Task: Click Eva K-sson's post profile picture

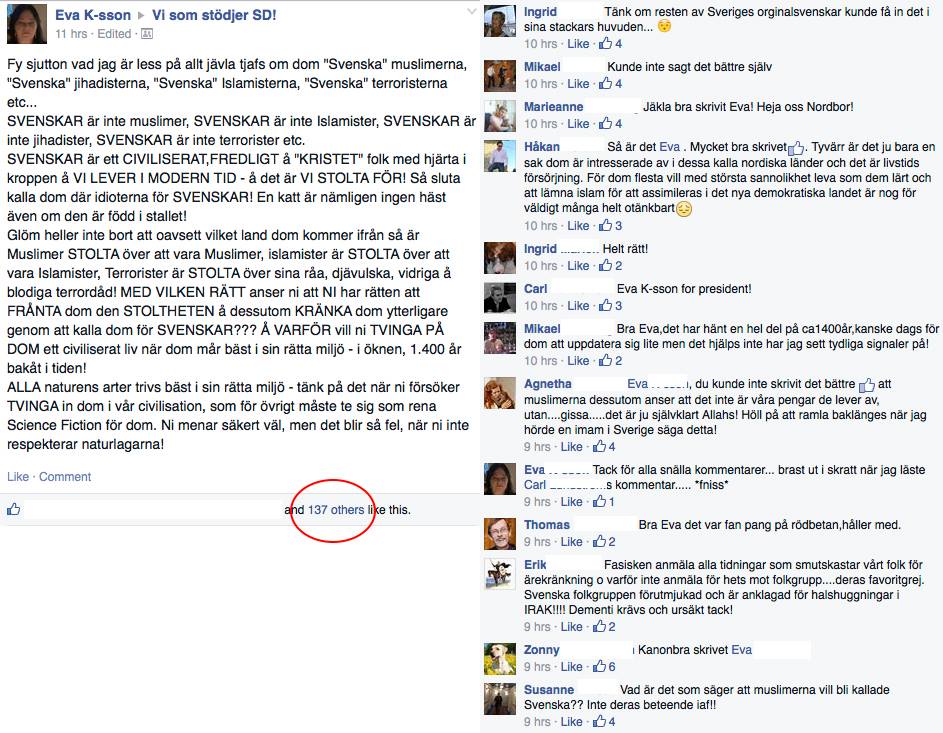Action: pyautogui.click(x=27, y=24)
